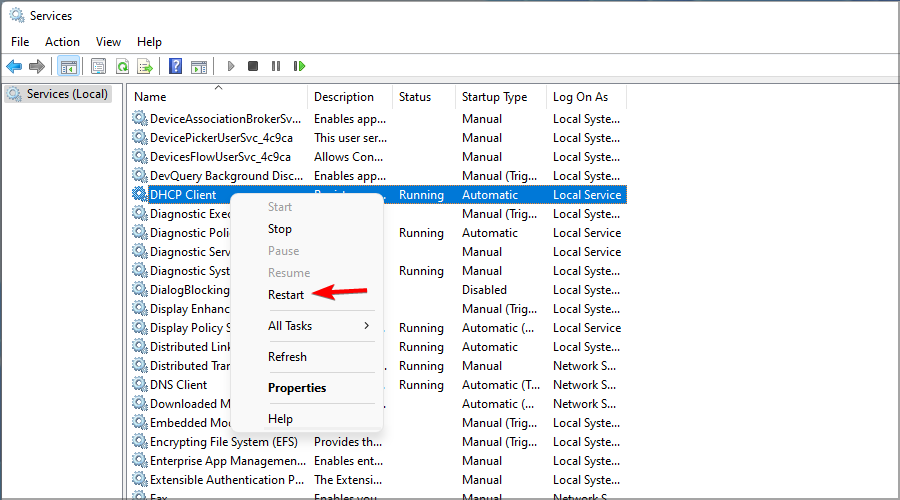Image resolution: width=900 pixels, height=500 pixels.
Task: Toggle Show/Hide Action Pane icon
Action: (x=199, y=67)
